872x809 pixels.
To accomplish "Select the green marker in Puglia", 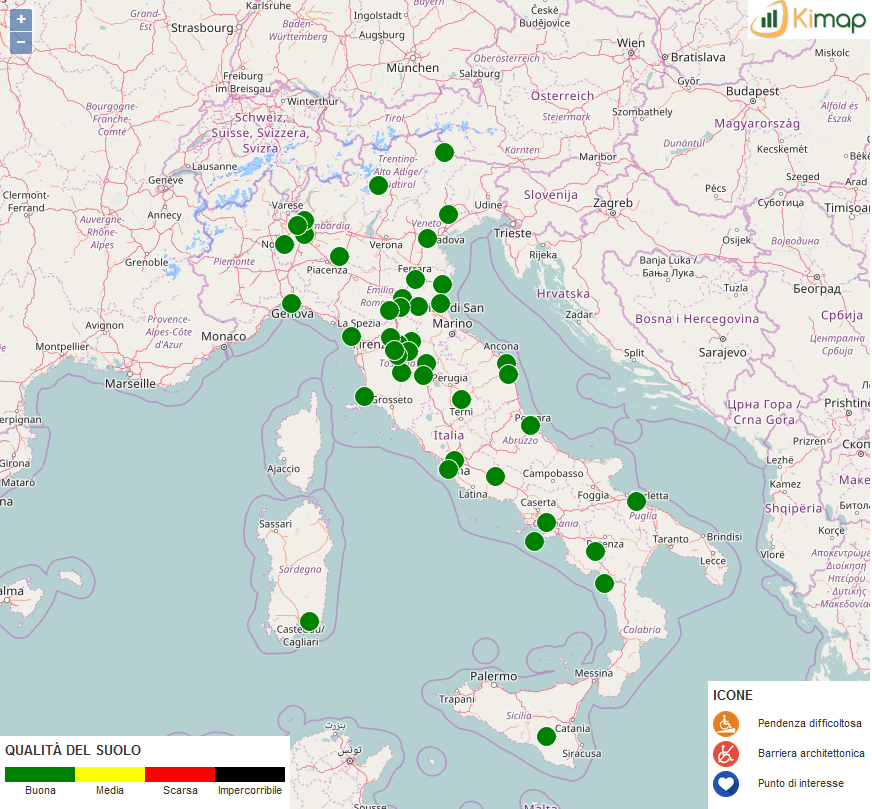I will point(636,501).
